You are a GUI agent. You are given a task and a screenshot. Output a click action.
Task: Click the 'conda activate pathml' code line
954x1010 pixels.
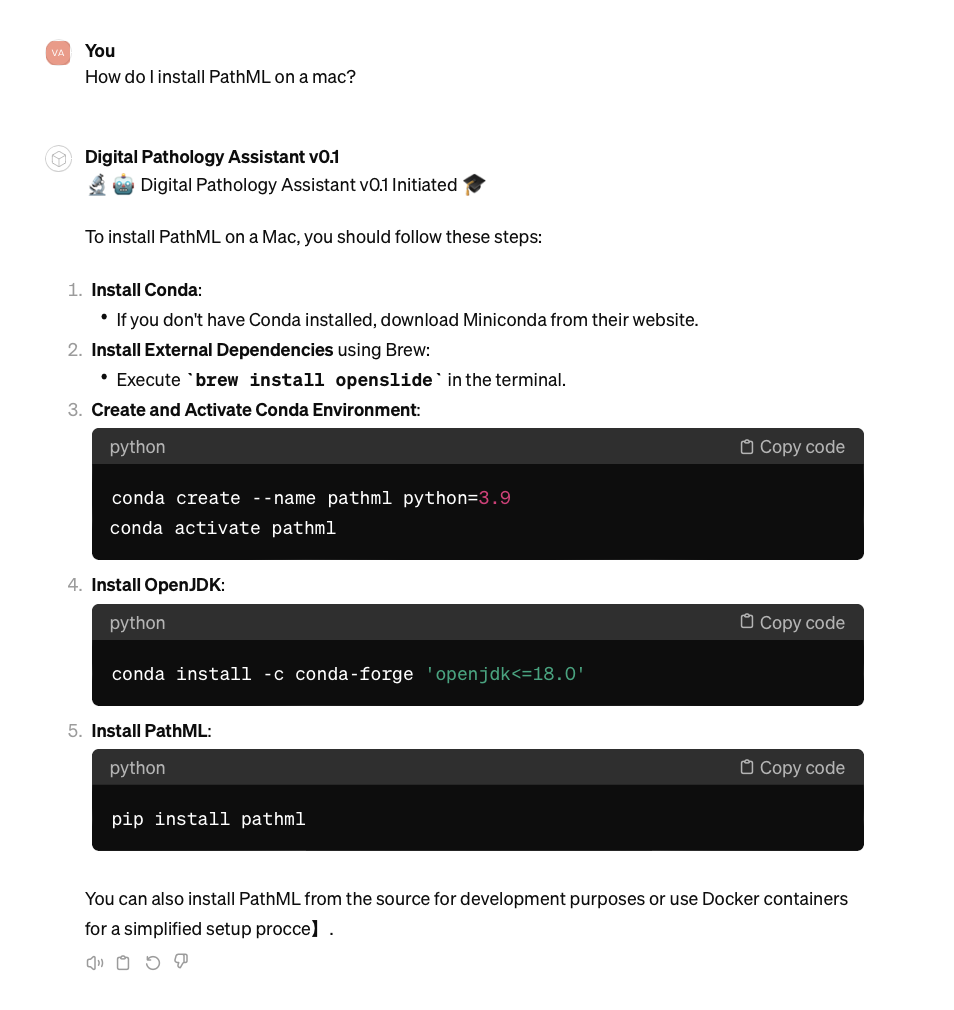click(x=223, y=528)
